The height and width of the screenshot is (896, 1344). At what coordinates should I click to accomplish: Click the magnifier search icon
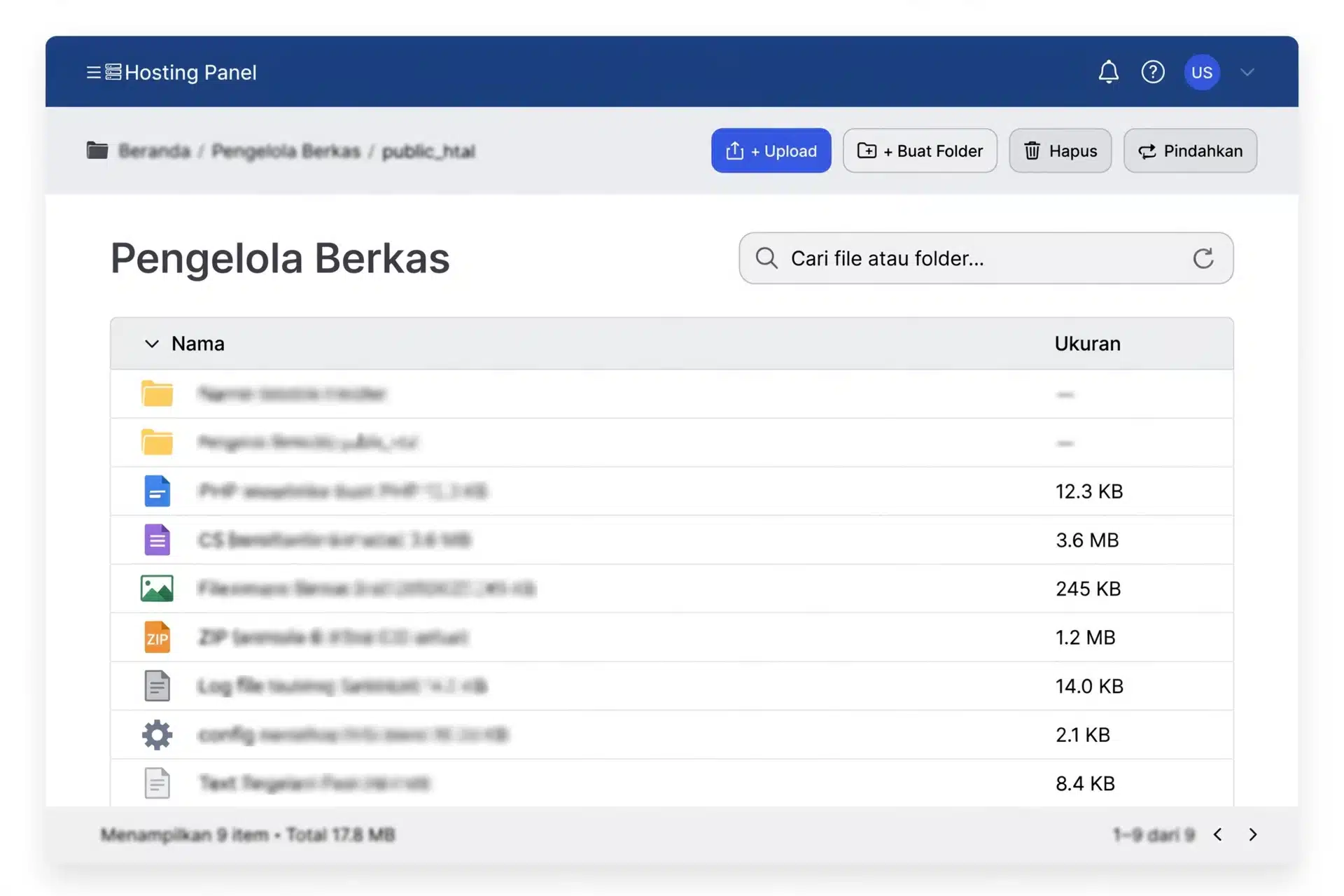tap(766, 258)
